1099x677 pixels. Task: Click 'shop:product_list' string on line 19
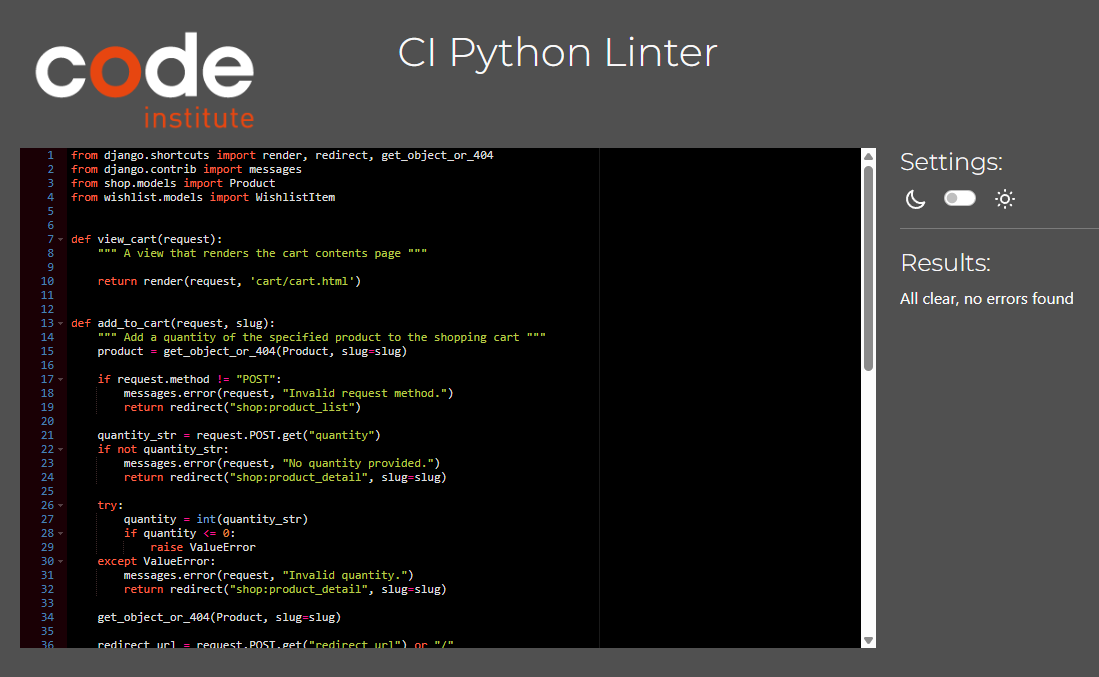click(292, 408)
